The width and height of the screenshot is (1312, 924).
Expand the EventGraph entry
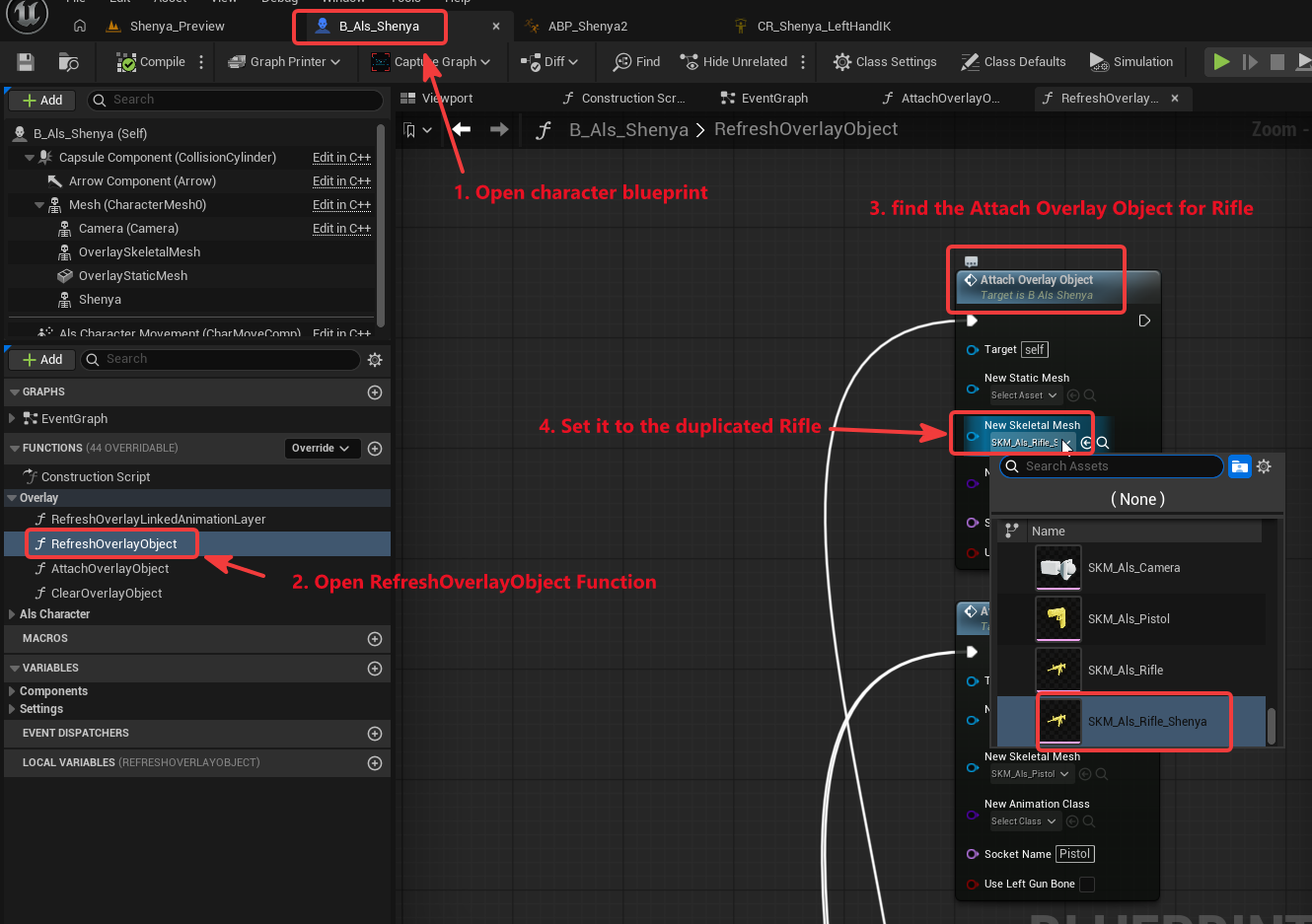point(12,419)
